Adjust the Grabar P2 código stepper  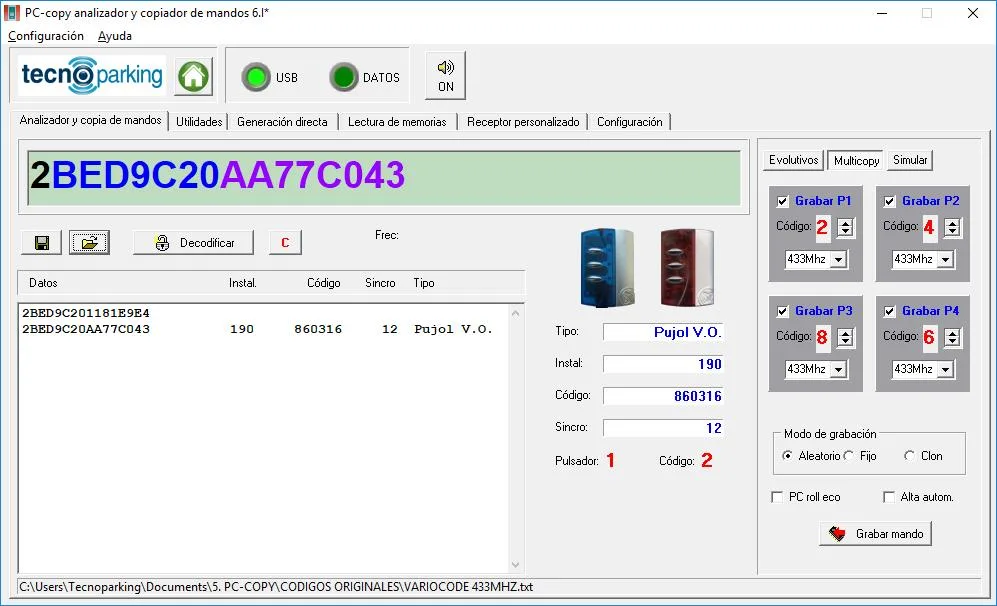coord(952,227)
